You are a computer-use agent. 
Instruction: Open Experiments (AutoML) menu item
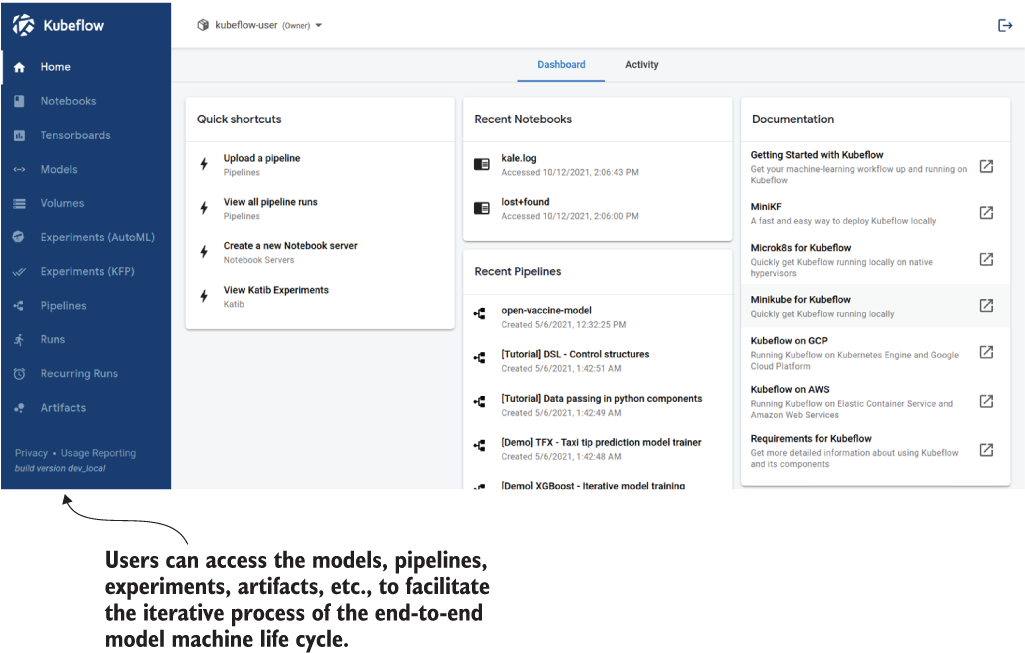[86, 237]
